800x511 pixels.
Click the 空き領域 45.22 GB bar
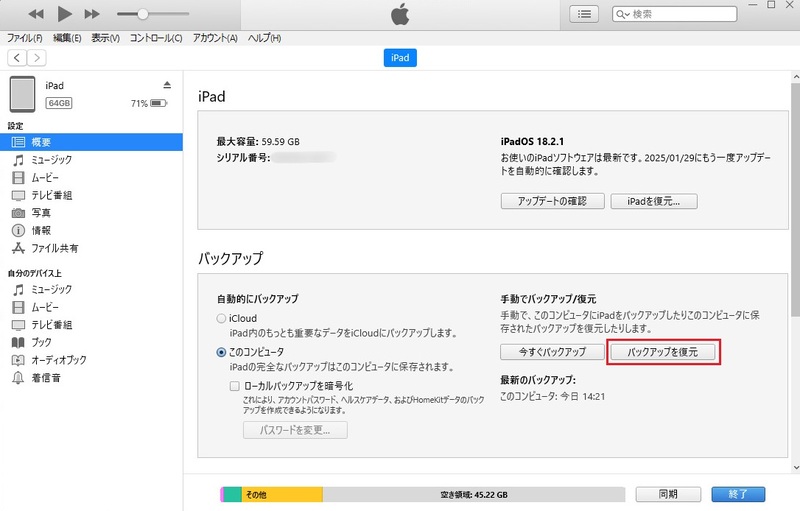click(474, 494)
